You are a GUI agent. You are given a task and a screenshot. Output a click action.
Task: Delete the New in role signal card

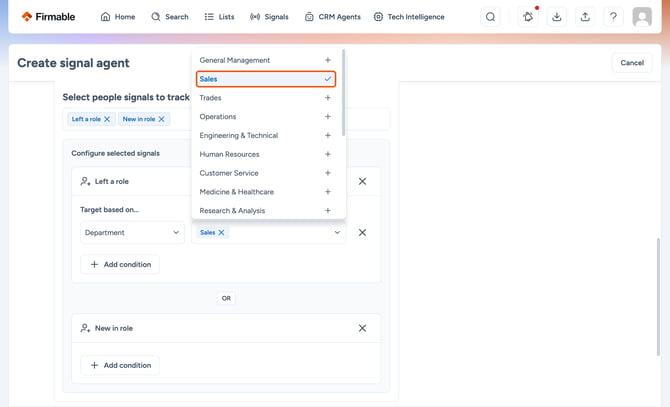(362, 328)
